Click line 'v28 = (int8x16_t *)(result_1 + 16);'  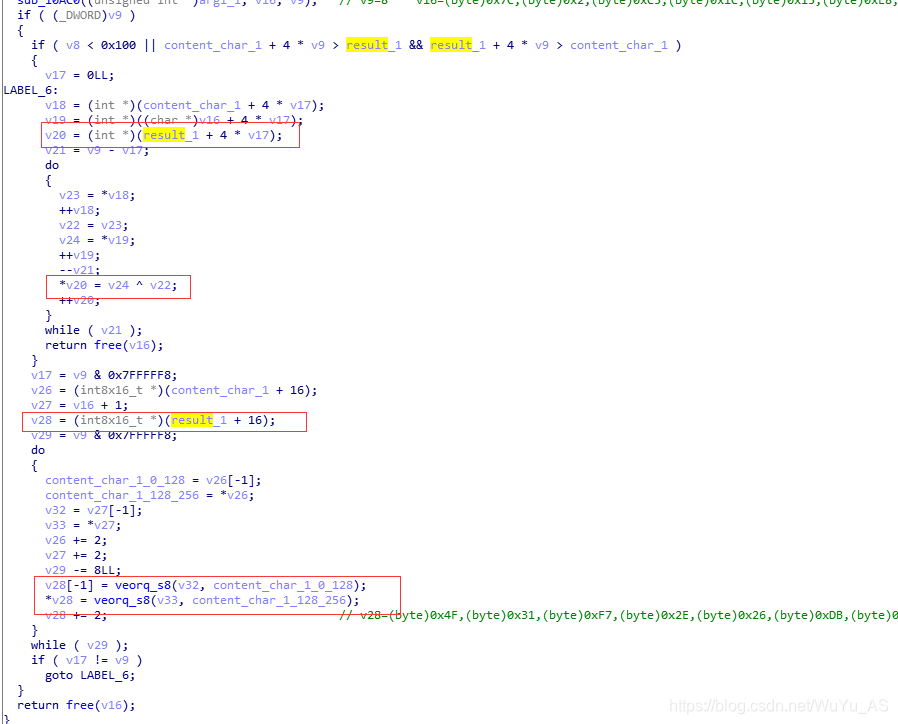coord(153,420)
